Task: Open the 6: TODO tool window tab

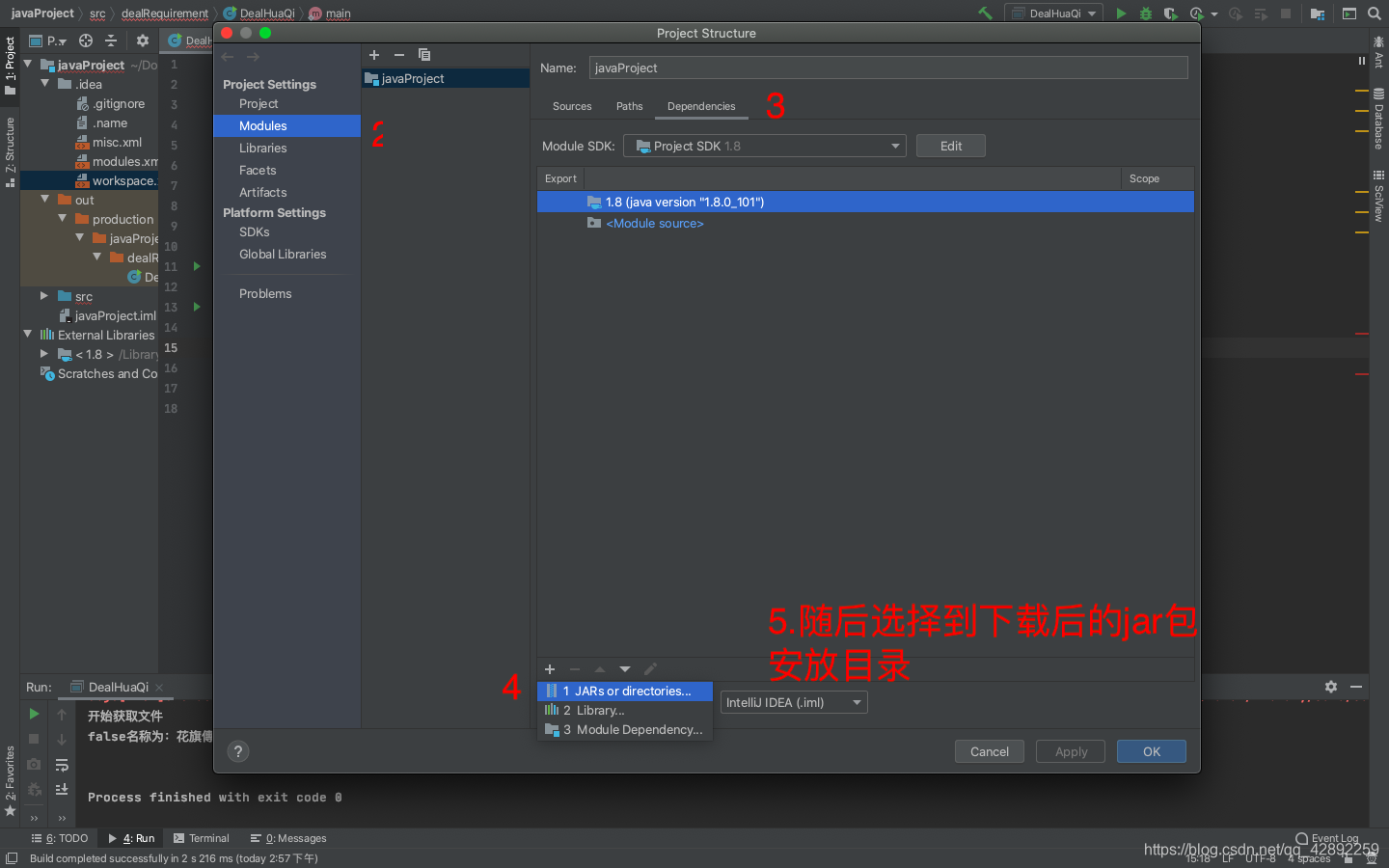Action: (60, 838)
